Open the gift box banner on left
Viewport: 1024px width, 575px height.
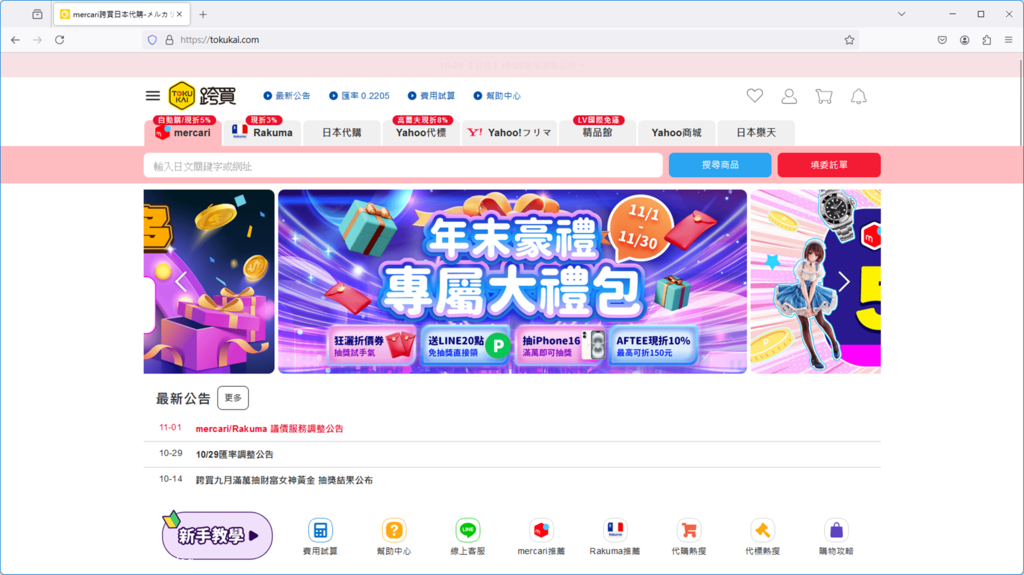[209, 282]
